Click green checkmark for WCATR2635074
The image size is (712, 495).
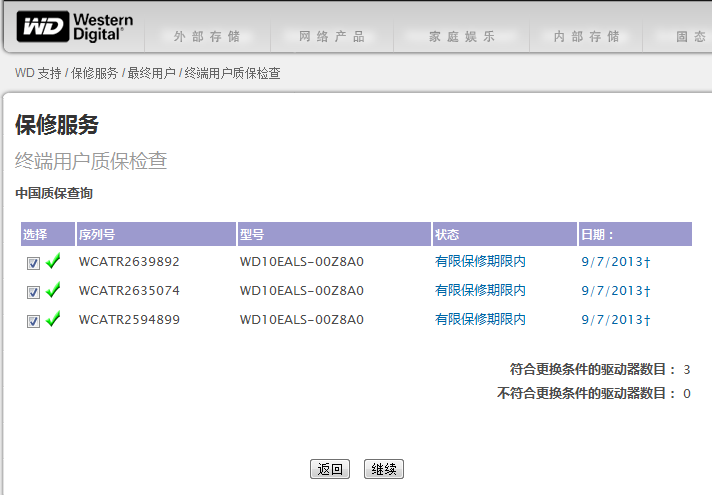53,290
